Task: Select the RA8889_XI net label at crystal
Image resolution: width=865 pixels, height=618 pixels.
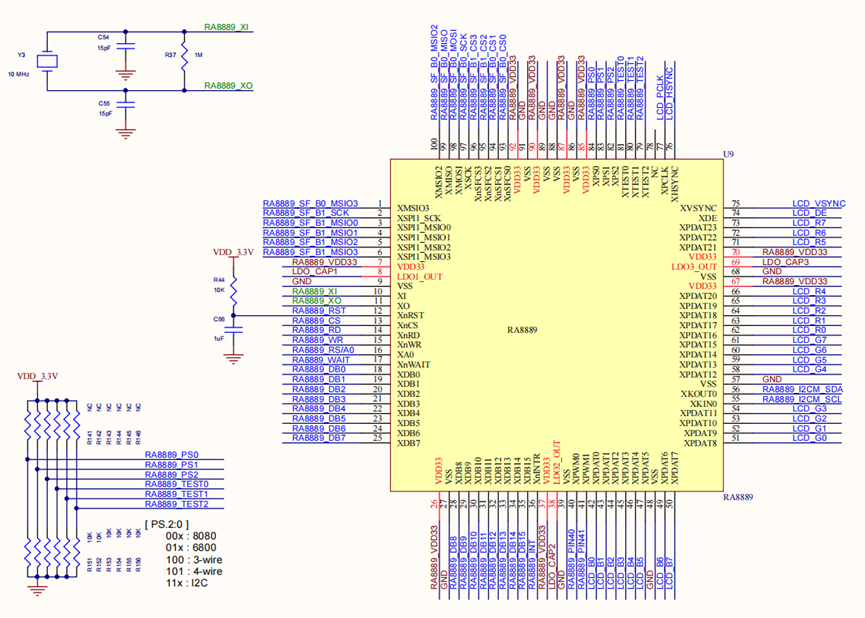Action: pos(226,27)
